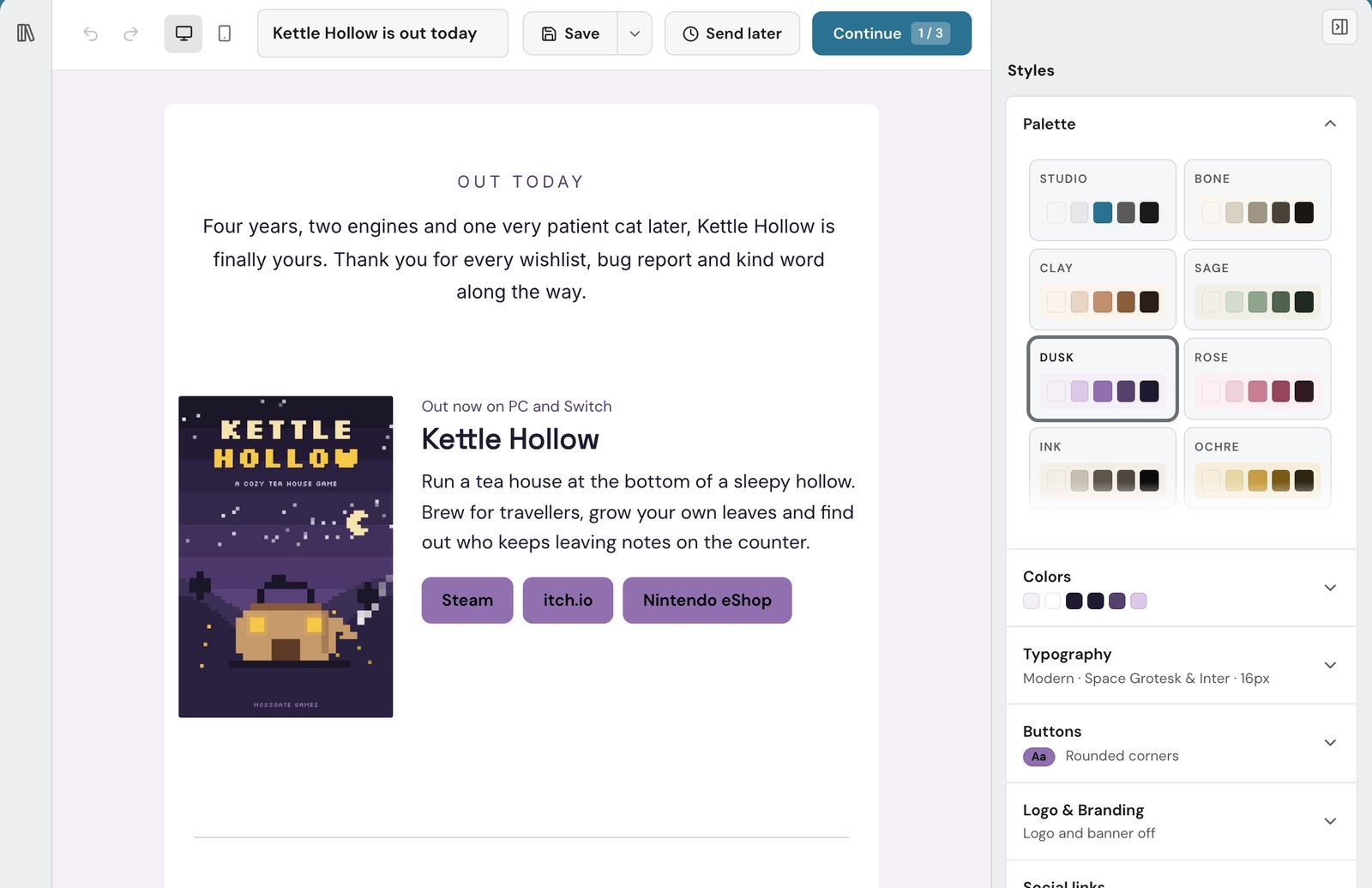Switch to desktop preview mode

point(184,33)
